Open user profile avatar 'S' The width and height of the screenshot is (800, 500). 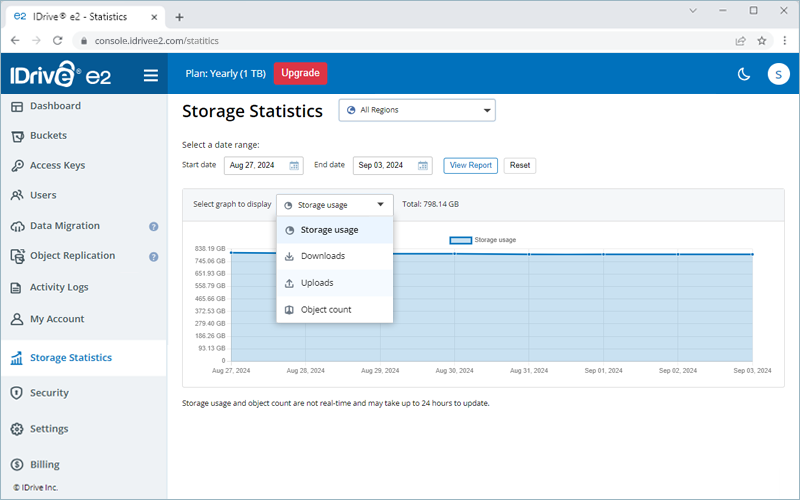click(x=778, y=74)
